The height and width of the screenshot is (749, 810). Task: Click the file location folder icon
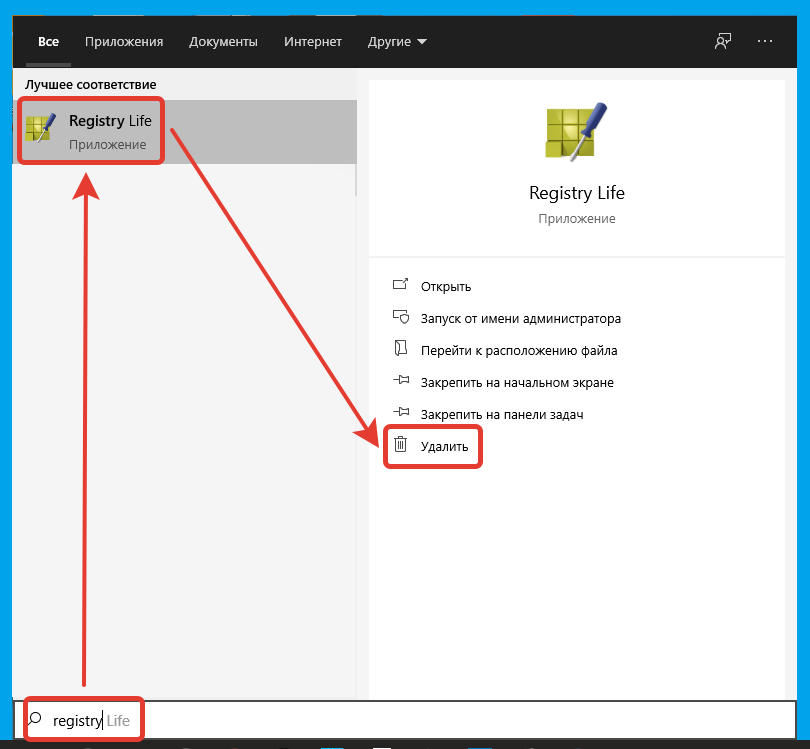click(400, 348)
